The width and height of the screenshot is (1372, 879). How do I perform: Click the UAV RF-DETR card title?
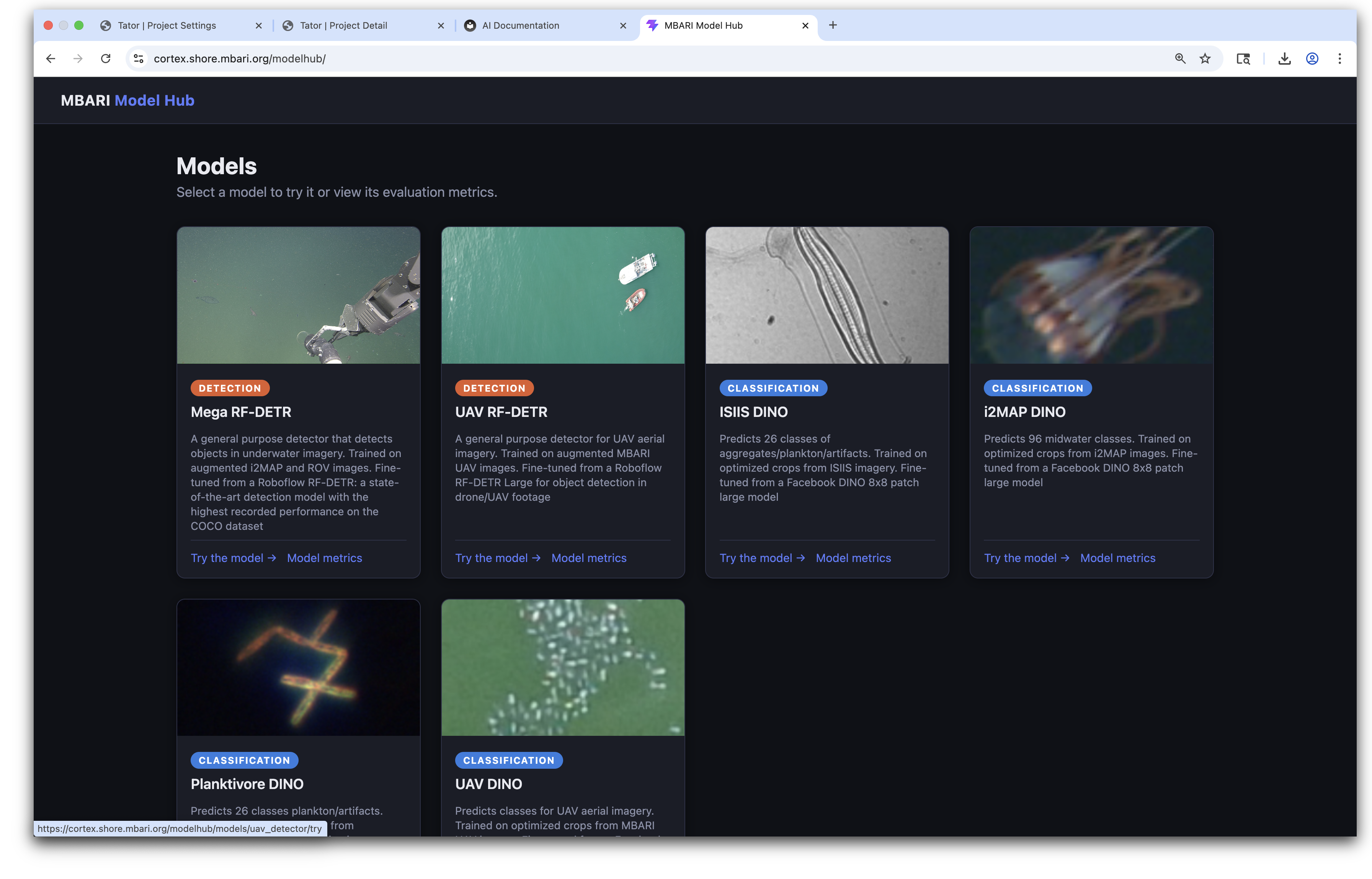(500, 412)
